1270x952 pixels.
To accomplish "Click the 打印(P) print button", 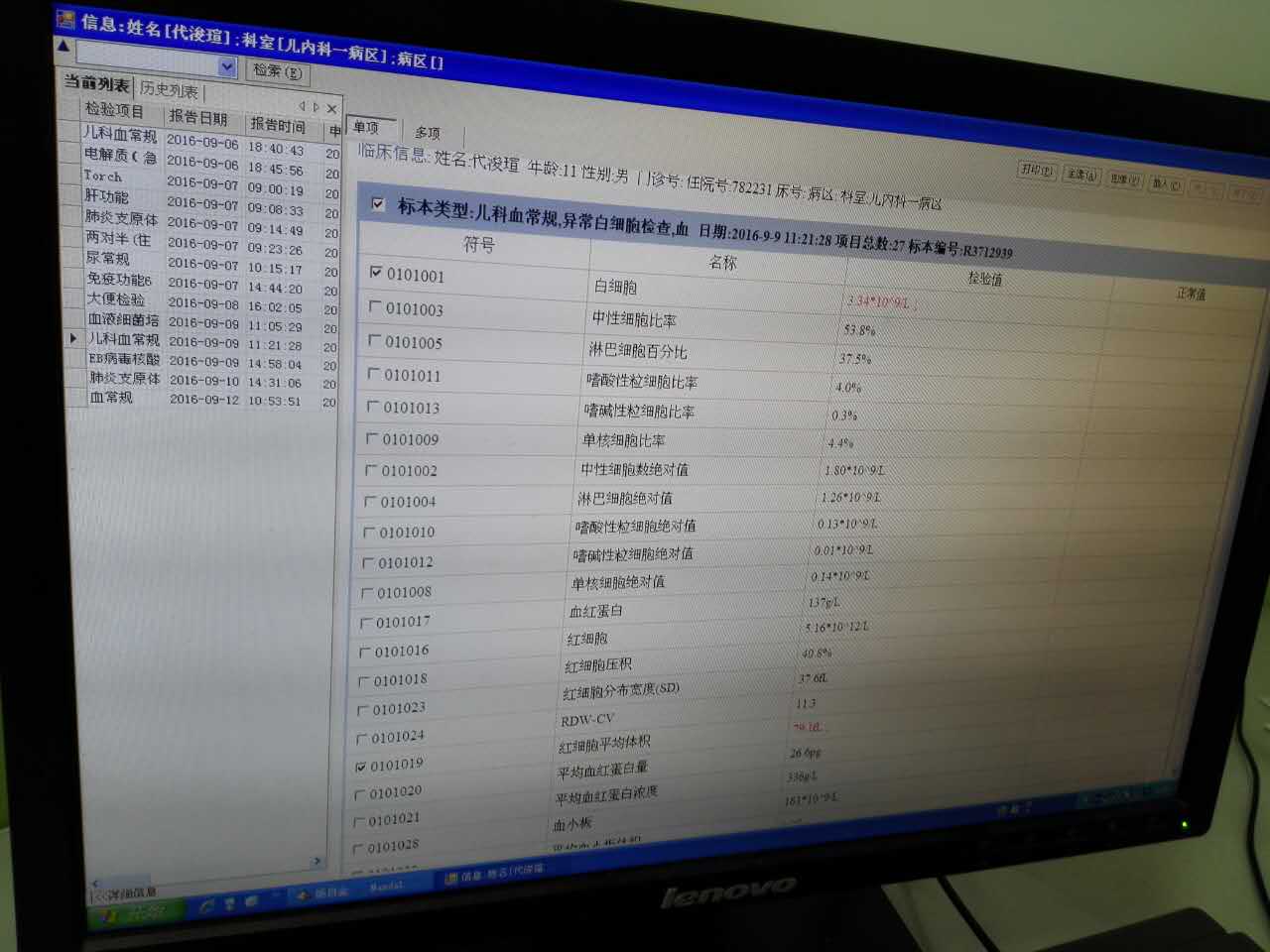I will [x=1037, y=171].
